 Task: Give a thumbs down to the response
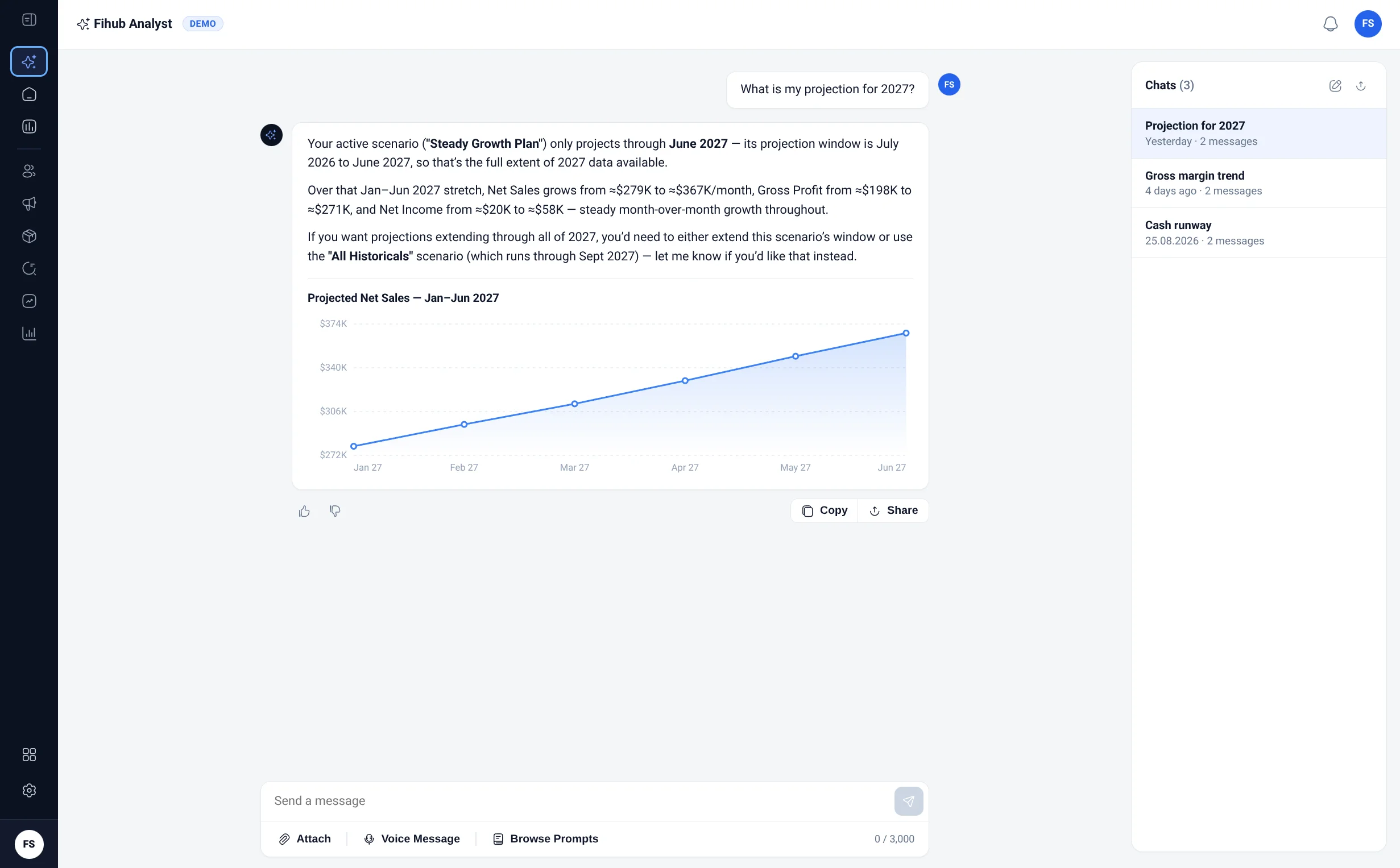pyautogui.click(x=335, y=511)
